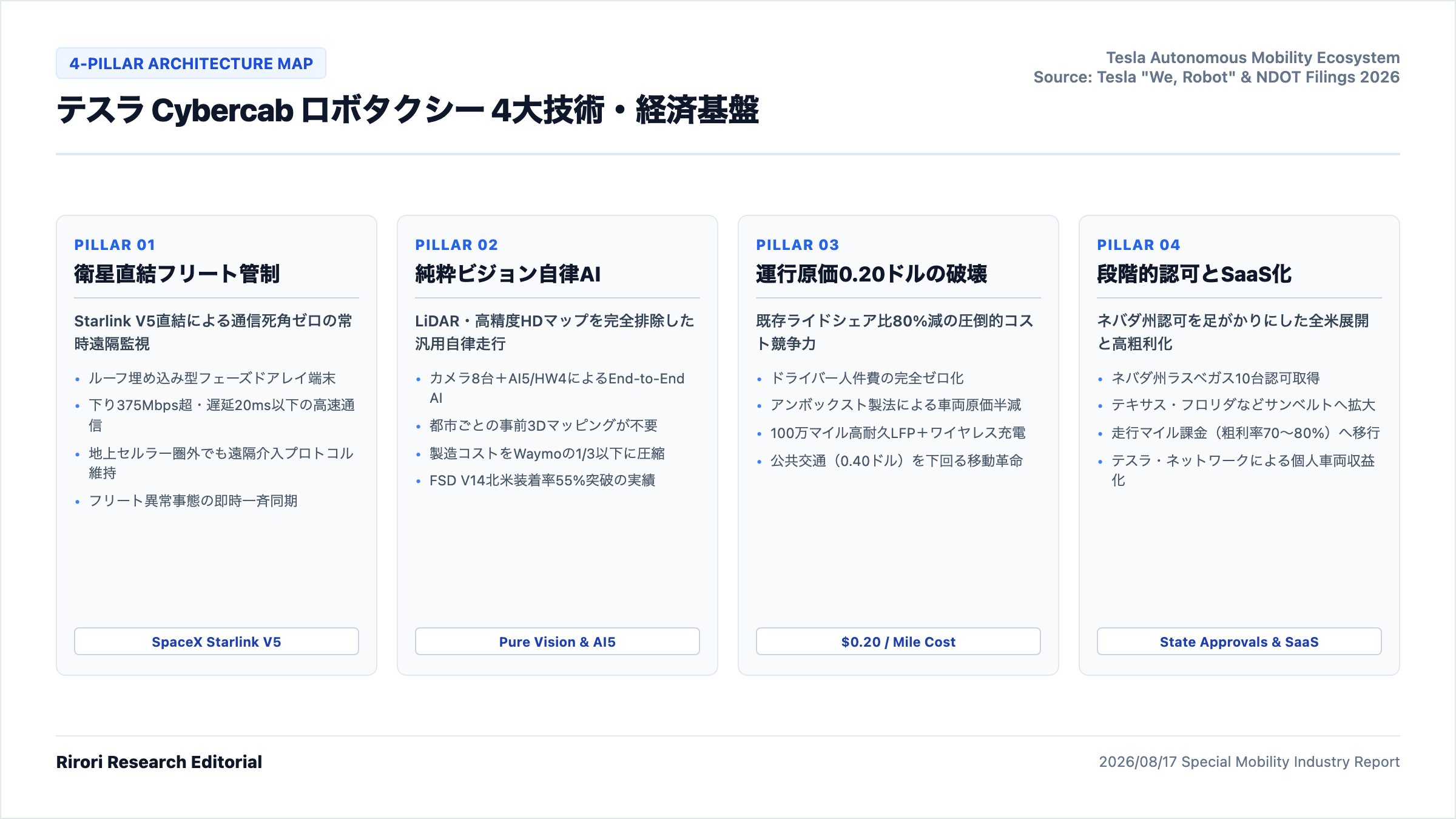Click heading 段階的認可とSaaS化

1194,274
